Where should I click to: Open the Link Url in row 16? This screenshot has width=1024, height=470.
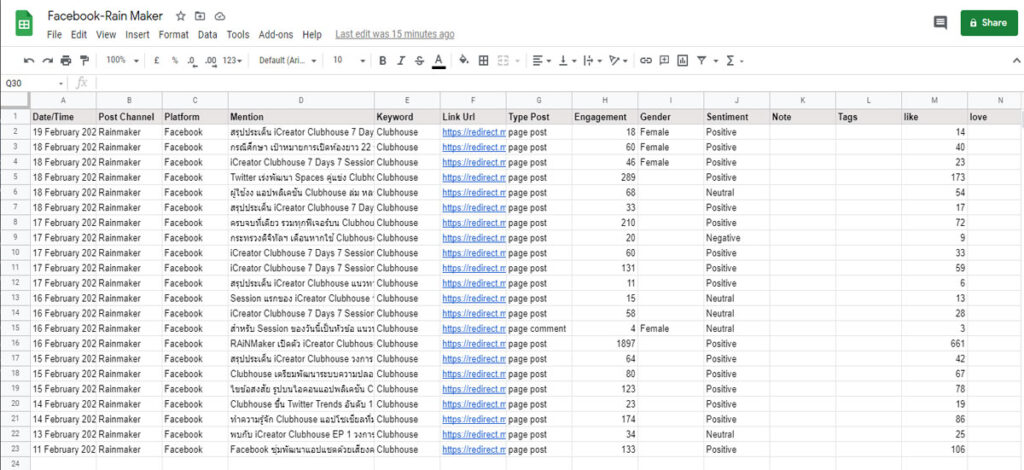(473, 343)
